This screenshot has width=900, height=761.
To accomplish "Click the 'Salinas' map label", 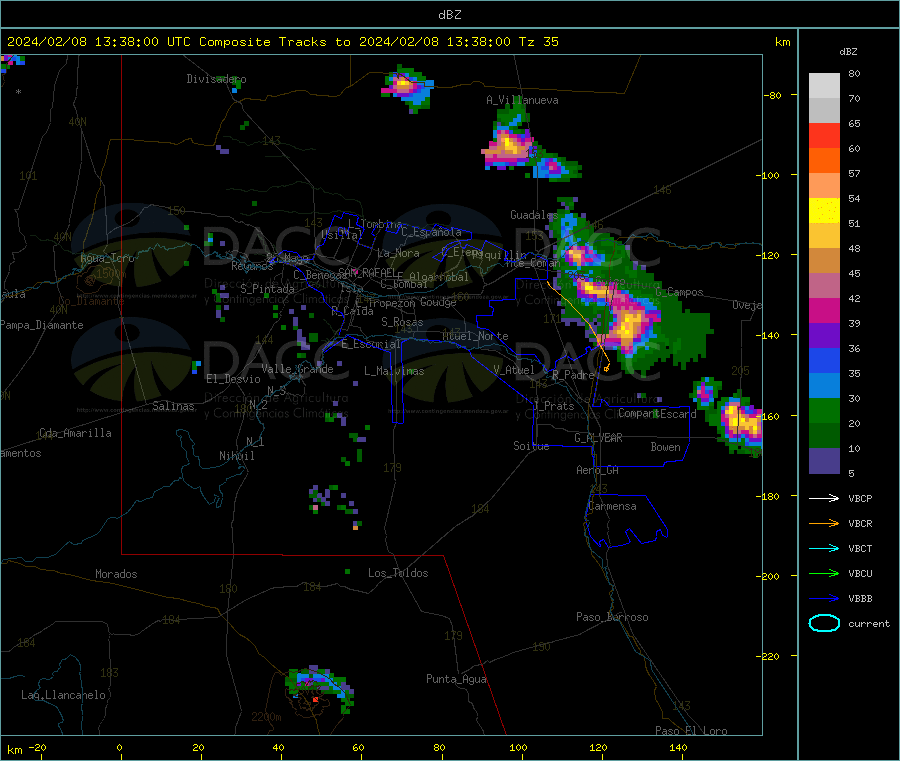I will [173, 406].
